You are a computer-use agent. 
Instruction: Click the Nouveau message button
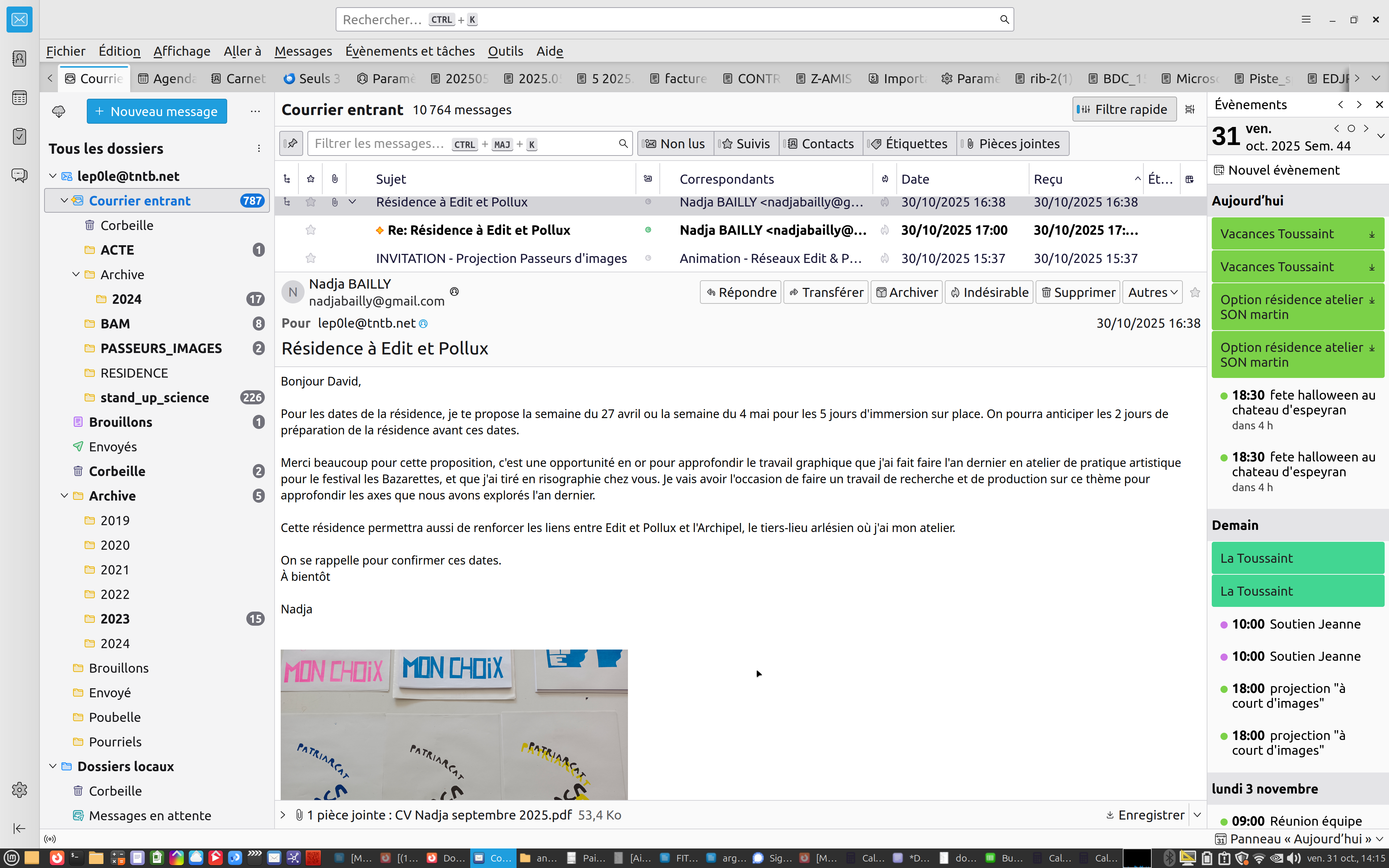(157, 111)
